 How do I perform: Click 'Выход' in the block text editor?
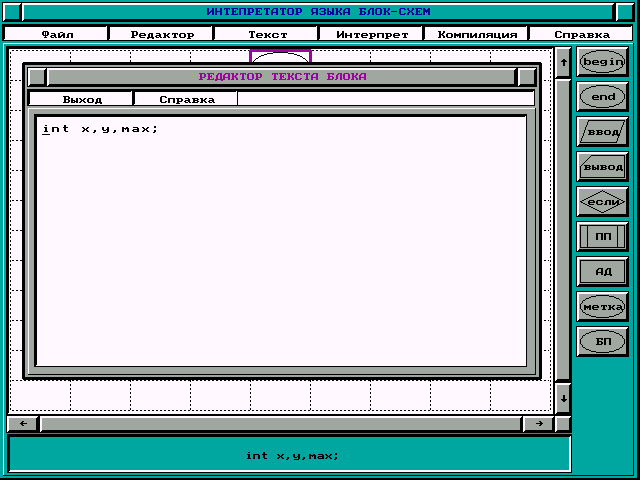pyautogui.click(x=82, y=99)
